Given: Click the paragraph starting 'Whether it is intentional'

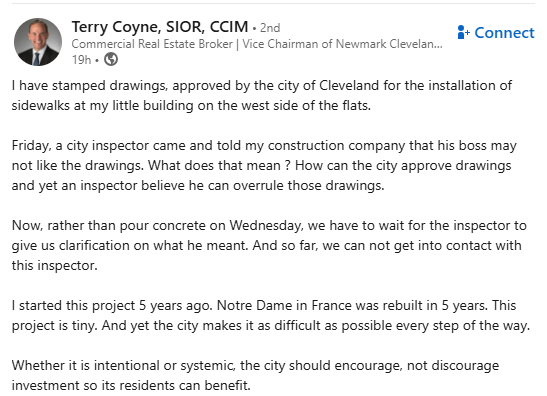Looking at the screenshot, I should 255,375.
